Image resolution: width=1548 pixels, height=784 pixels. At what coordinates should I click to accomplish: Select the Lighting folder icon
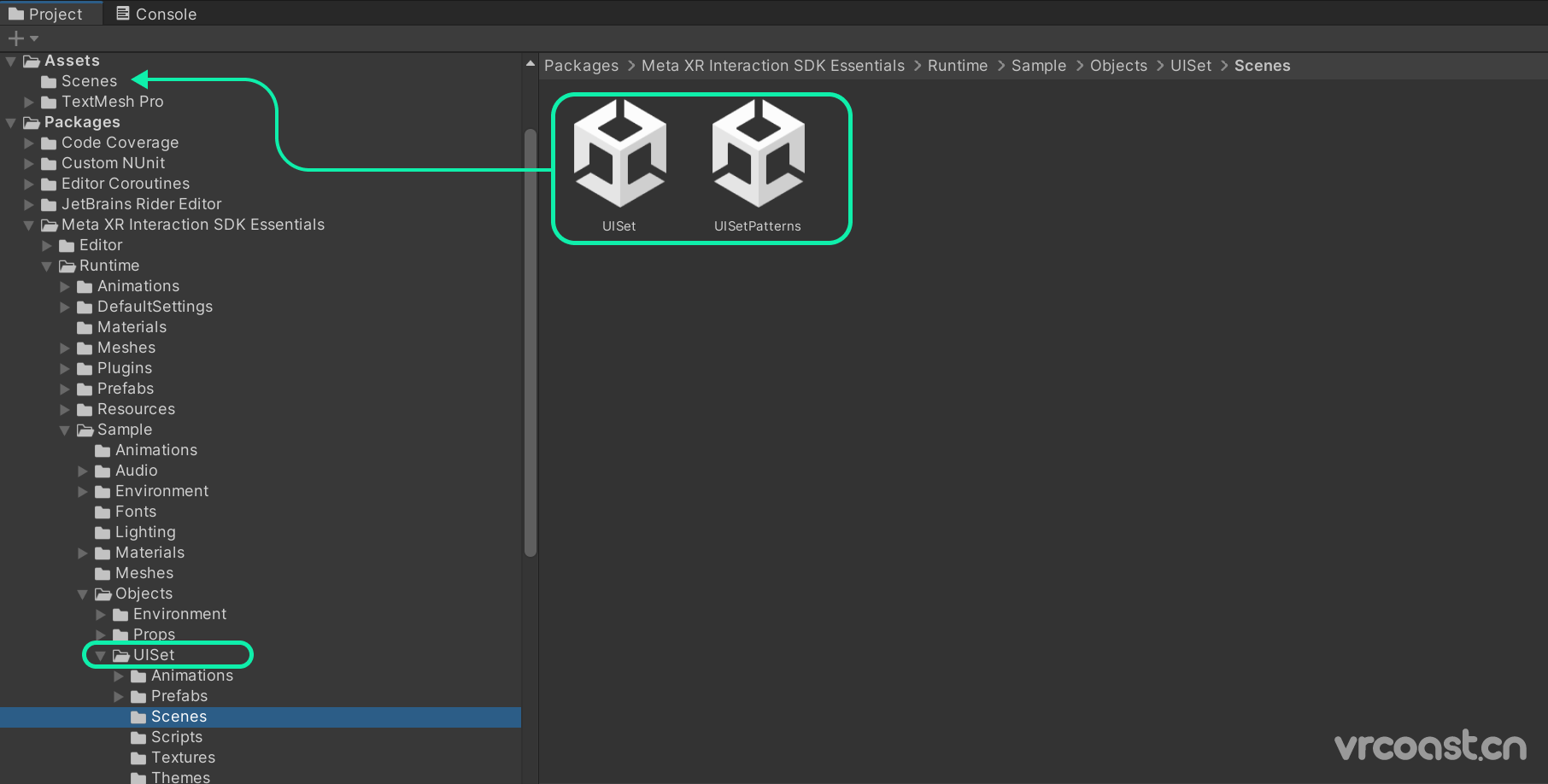point(103,533)
